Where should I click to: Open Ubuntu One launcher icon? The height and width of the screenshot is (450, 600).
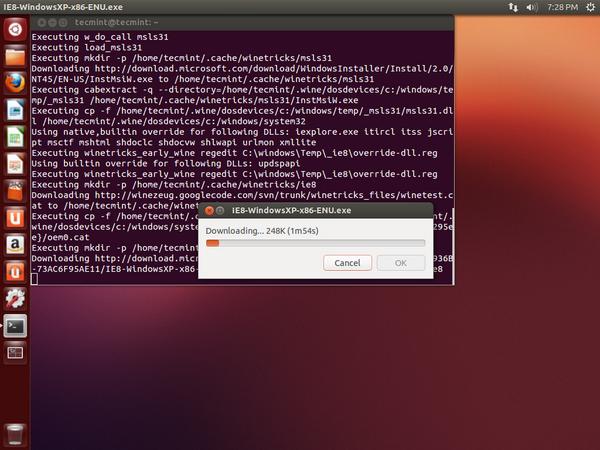point(15,218)
